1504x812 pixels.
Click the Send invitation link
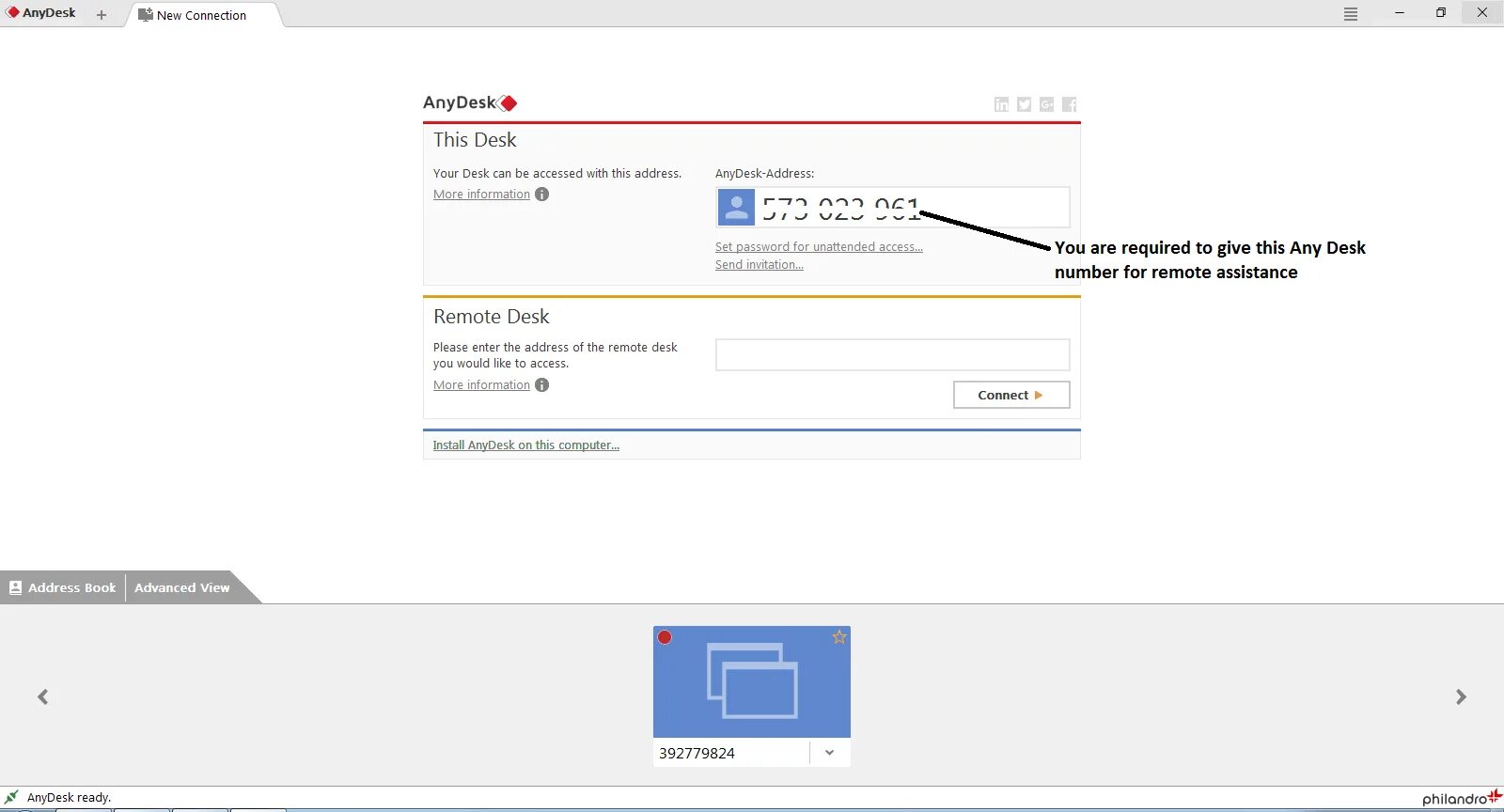click(x=760, y=265)
